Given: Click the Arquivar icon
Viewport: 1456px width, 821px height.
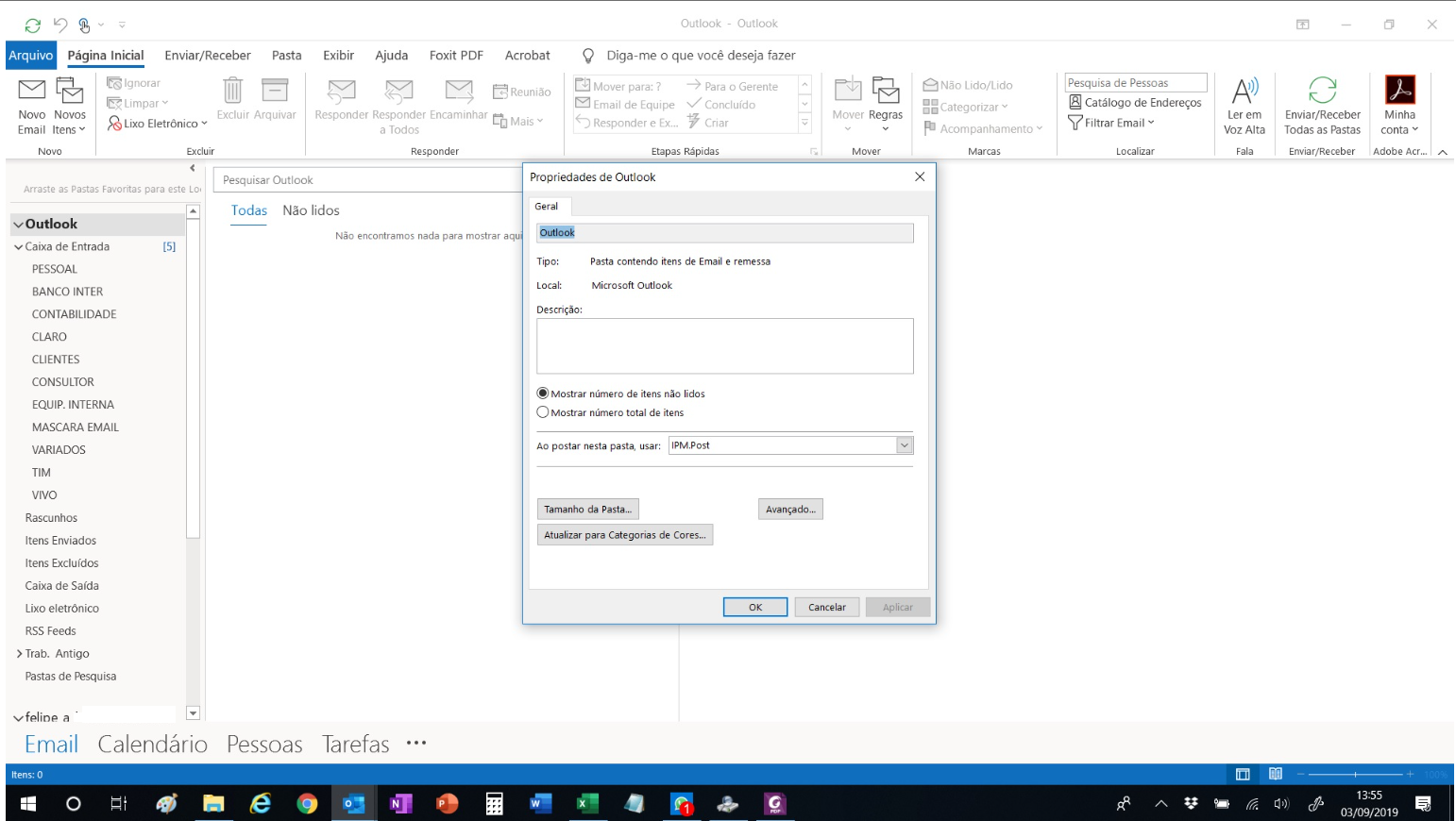Looking at the screenshot, I should point(275,92).
